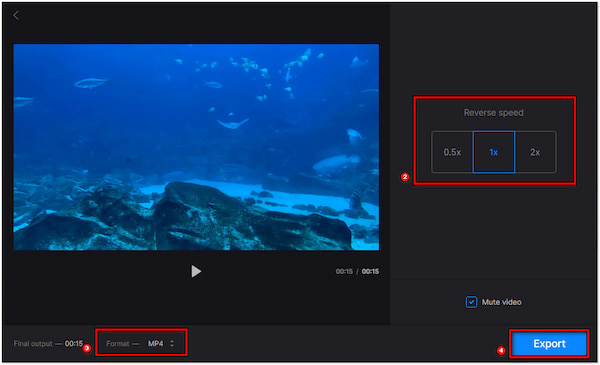Play the reversed video preview
The height and width of the screenshot is (365, 600).
(x=196, y=271)
